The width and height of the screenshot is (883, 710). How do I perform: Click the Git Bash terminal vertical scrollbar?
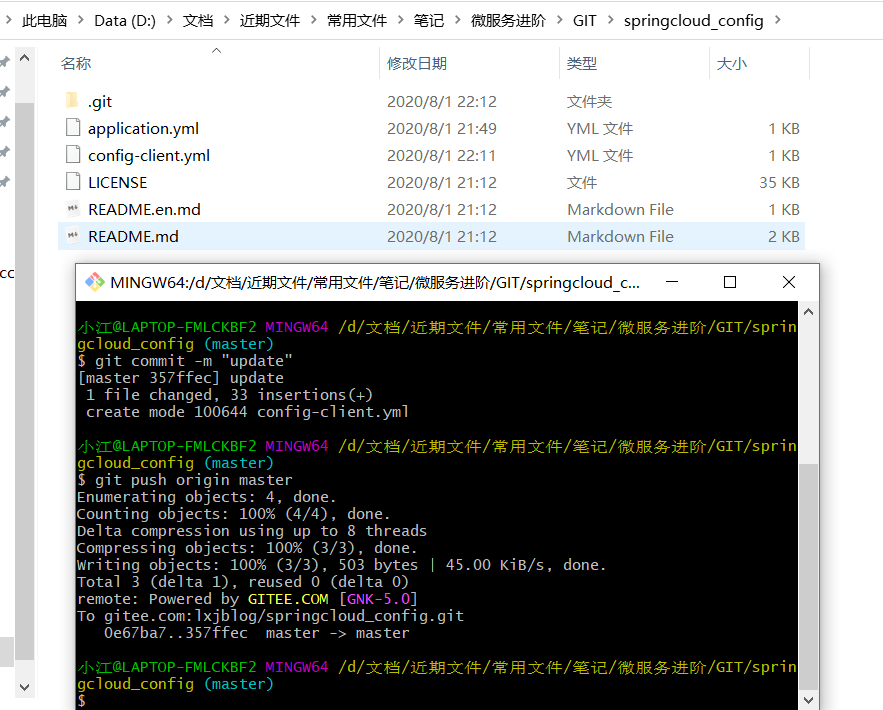coord(808,570)
